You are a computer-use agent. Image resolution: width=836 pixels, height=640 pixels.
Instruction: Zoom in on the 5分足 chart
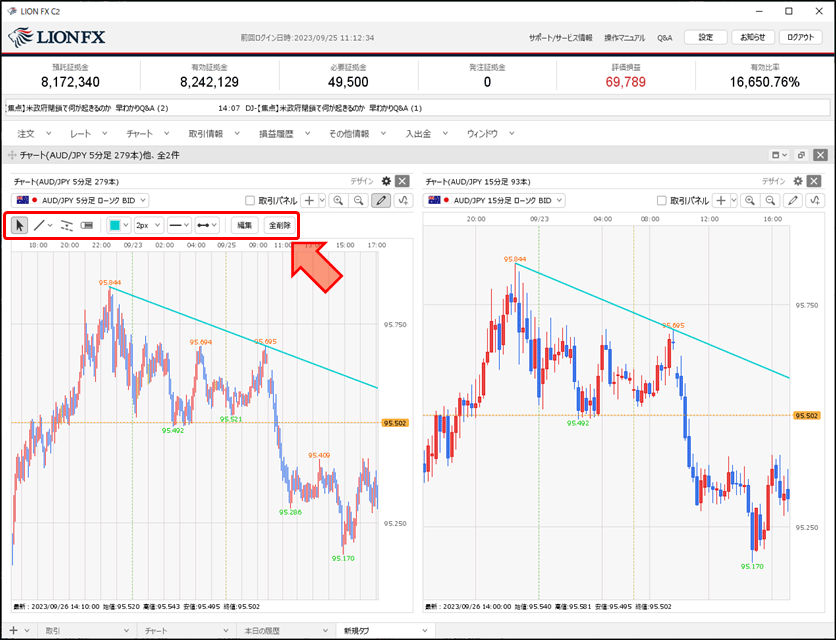338,201
